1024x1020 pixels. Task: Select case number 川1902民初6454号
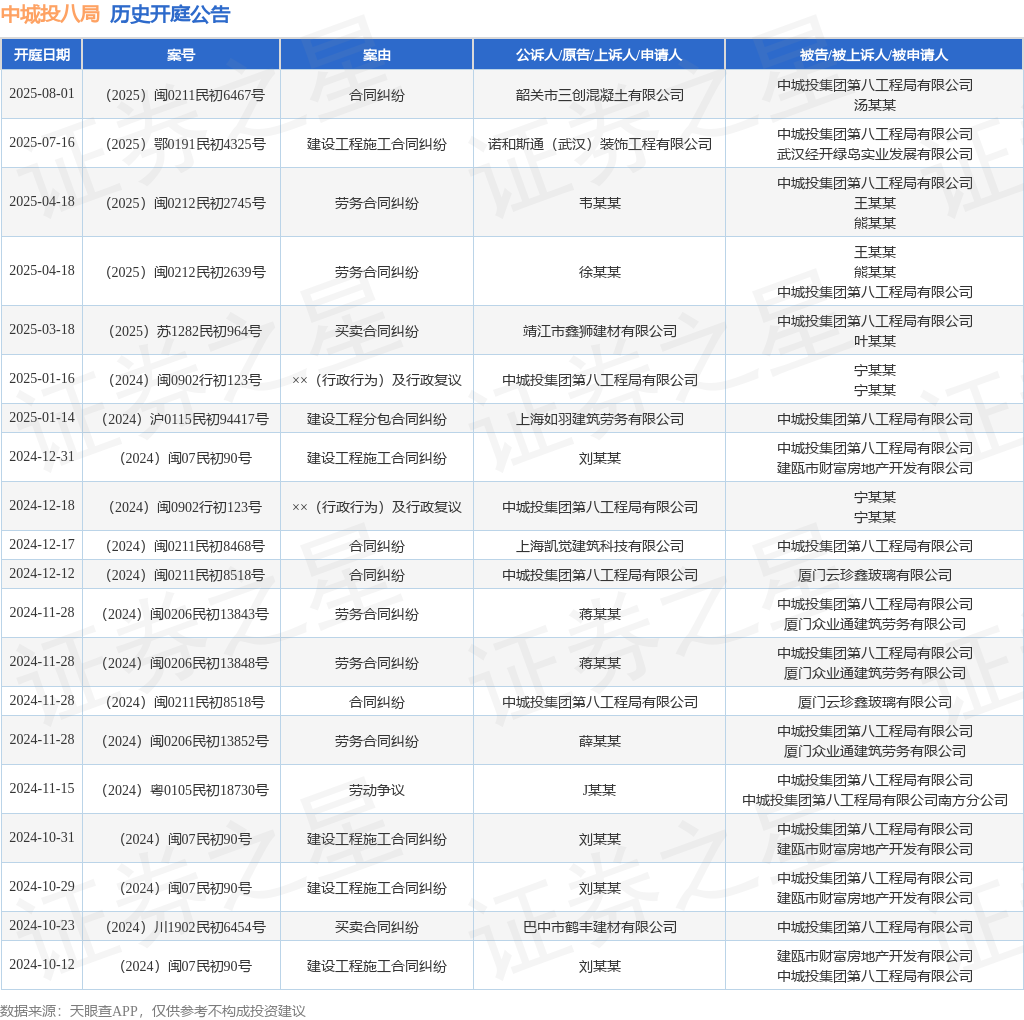click(185, 927)
